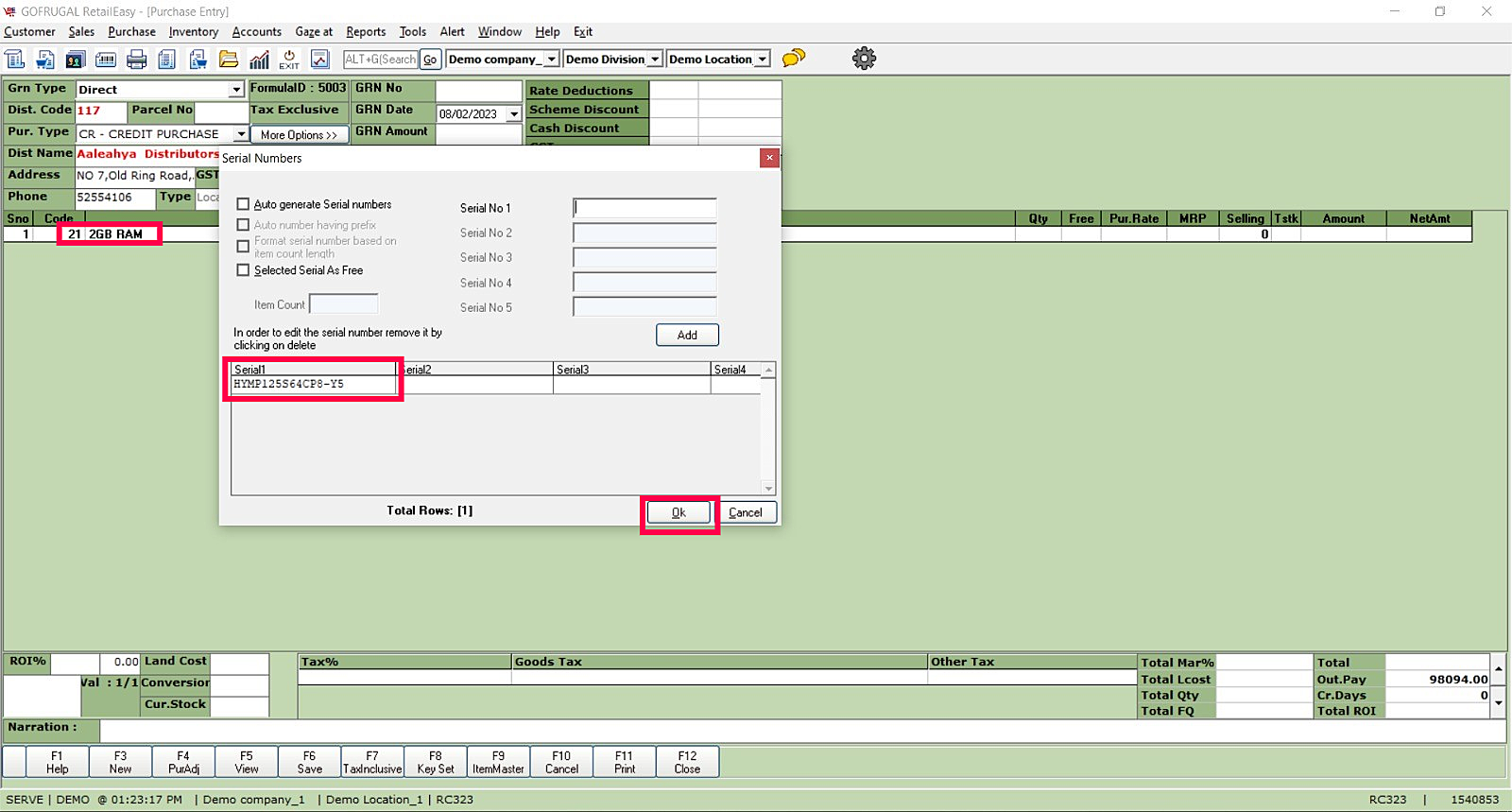Toggle Selected Serial As Free checkbox
Image resolution: width=1512 pixels, height=812 pixels.
[243, 270]
